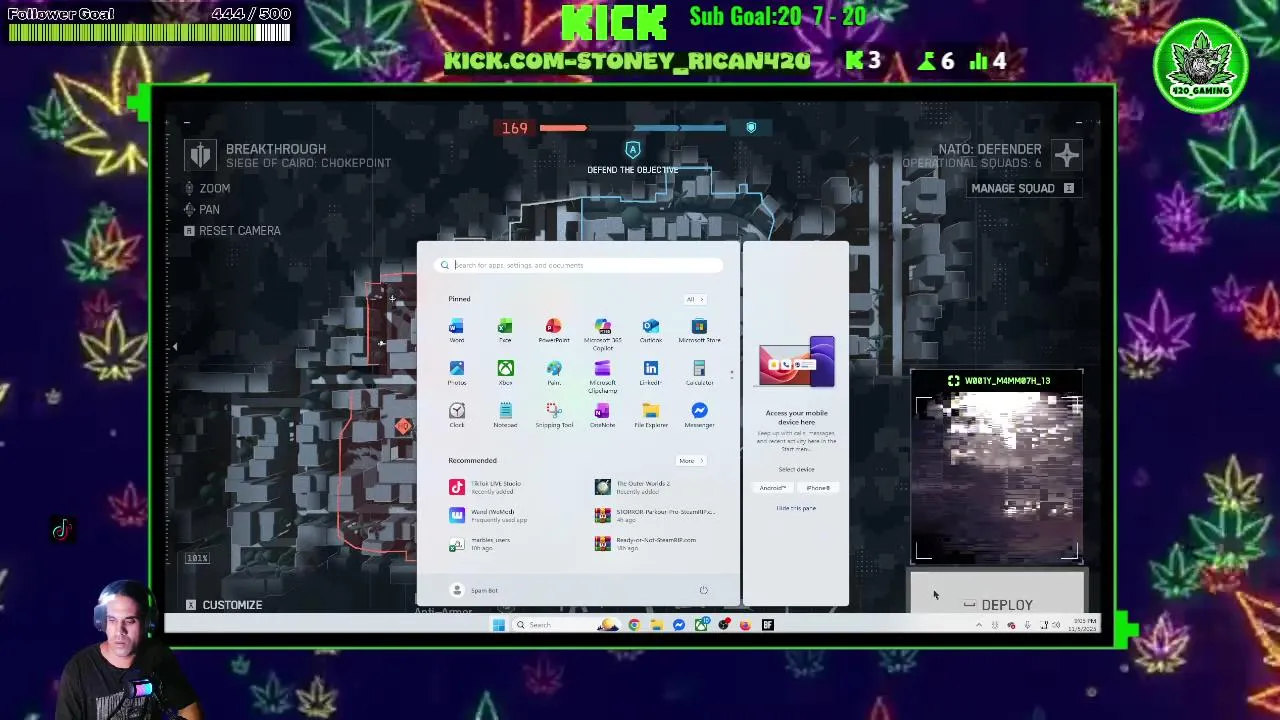Click the TikTok icon on overlay

pyautogui.click(x=62, y=530)
